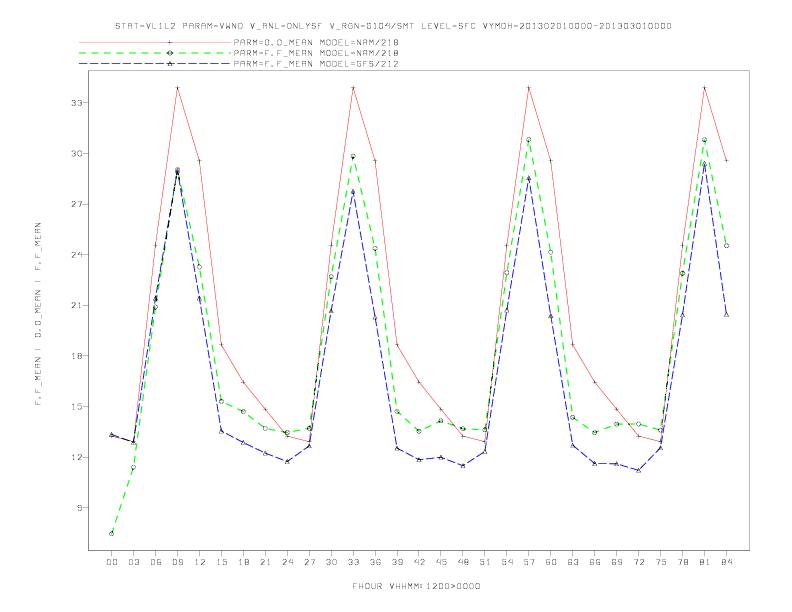Click x-axis tick label 15
792x612 pixels.
coord(221,562)
